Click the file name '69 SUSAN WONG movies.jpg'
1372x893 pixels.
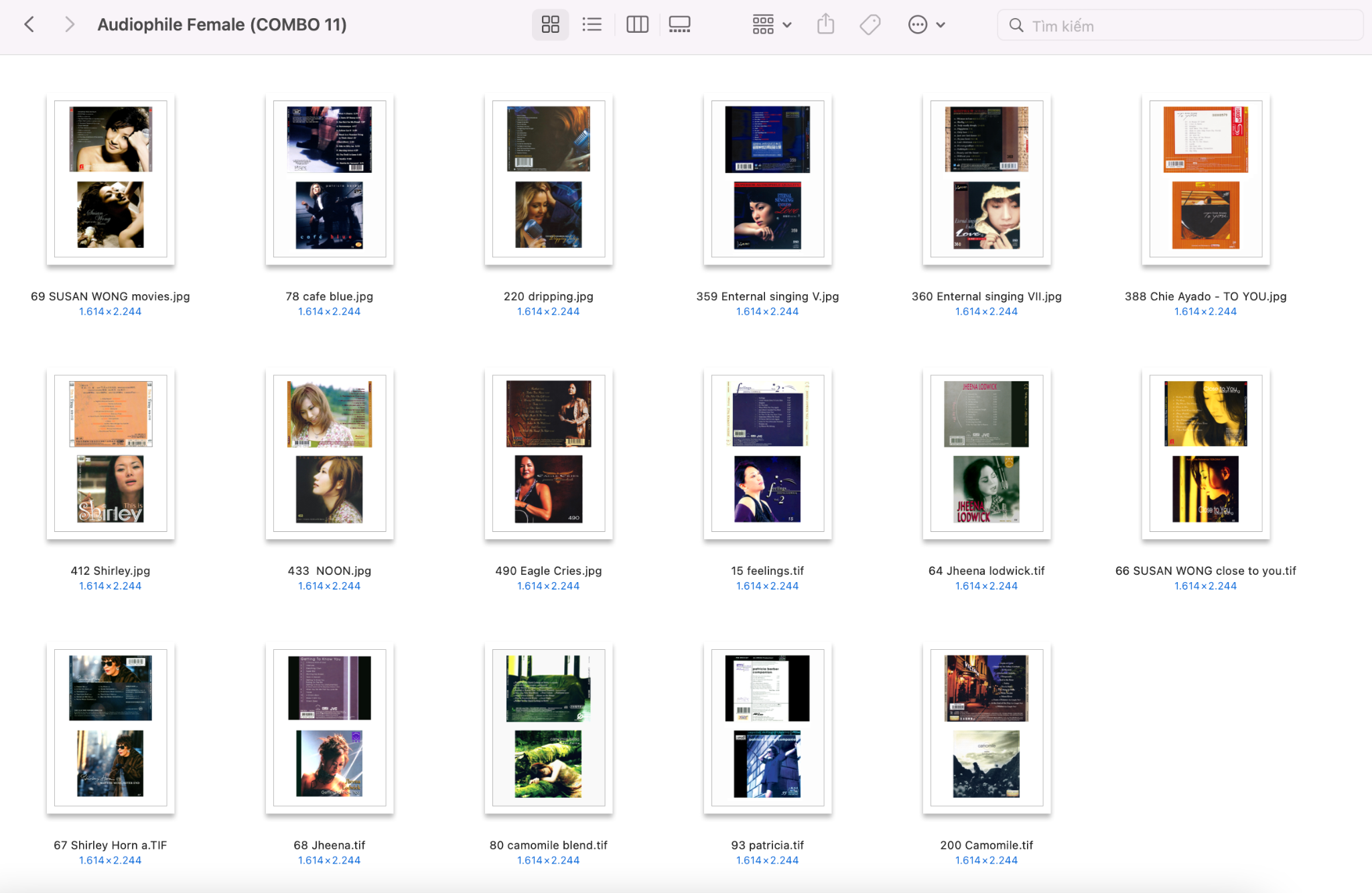pyautogui.click(x=111, y=296)
